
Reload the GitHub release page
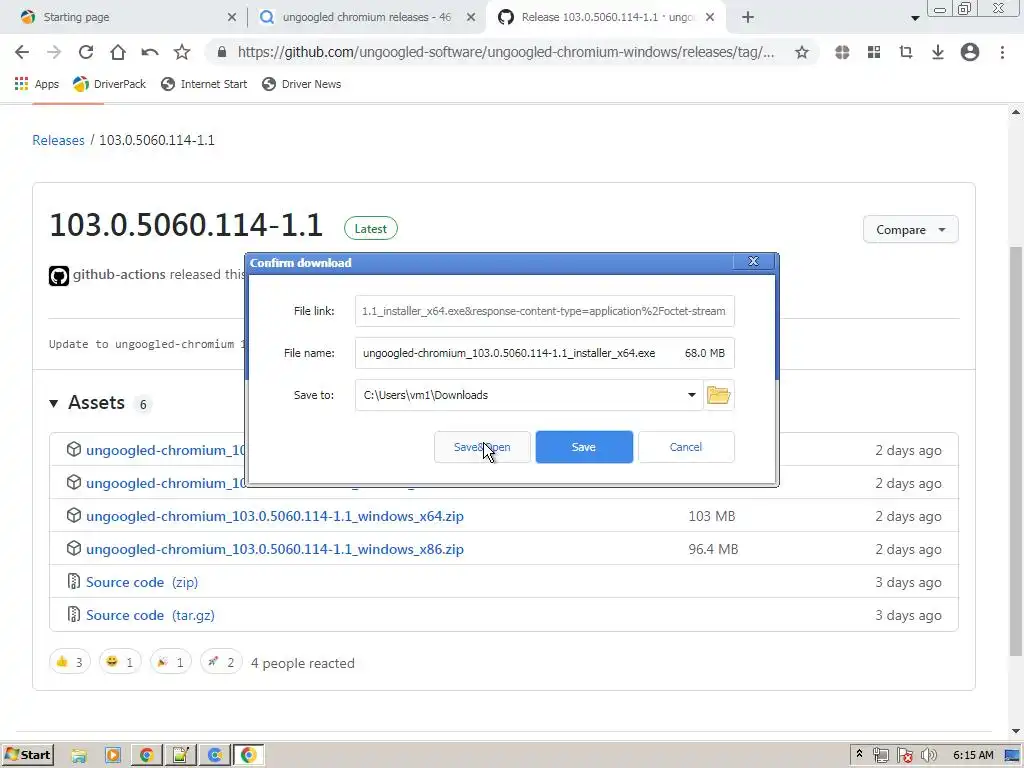coord(86,52)
